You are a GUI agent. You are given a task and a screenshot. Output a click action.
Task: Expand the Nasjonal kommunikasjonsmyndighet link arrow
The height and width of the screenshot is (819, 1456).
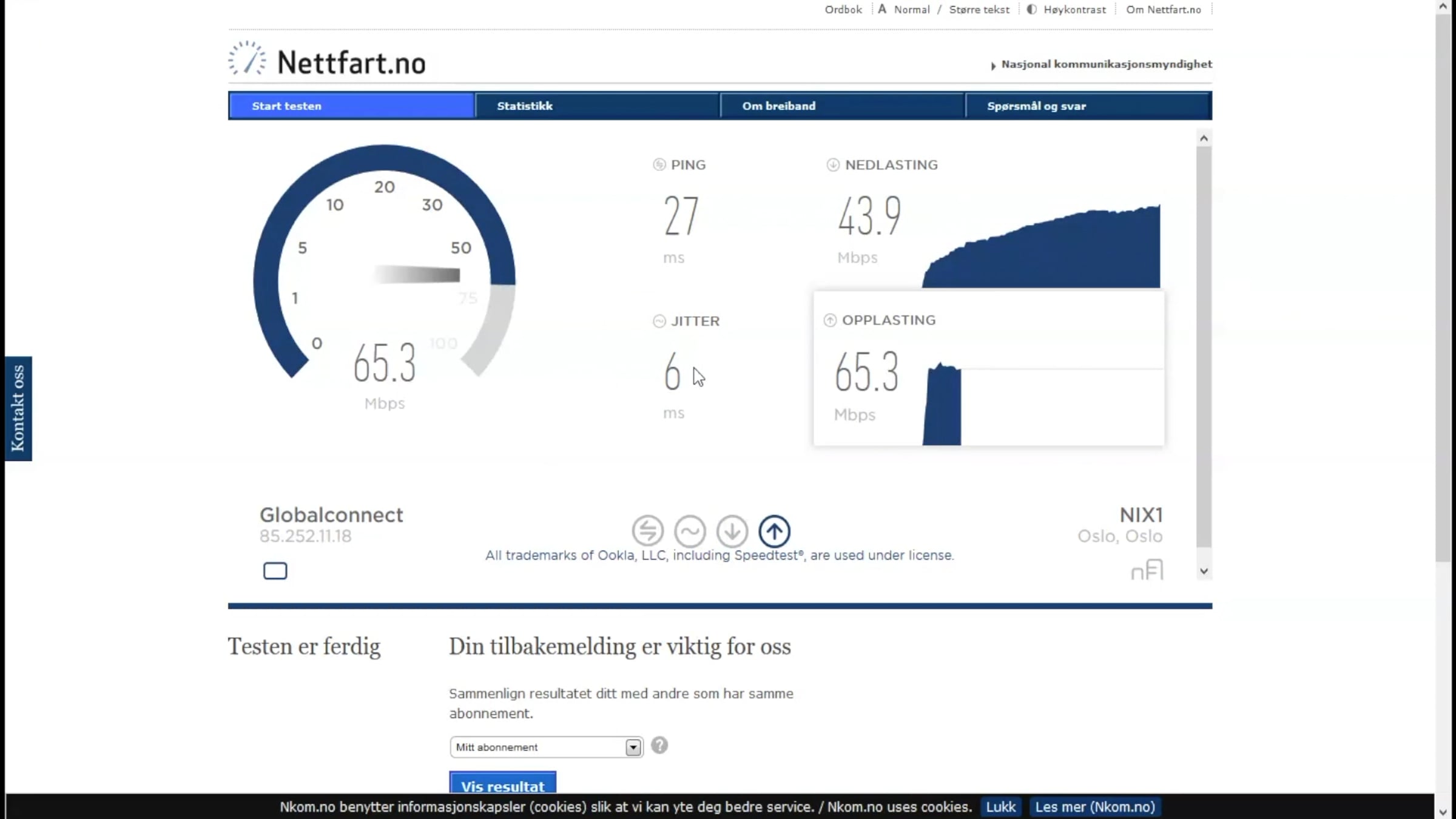tap(993, 66)
